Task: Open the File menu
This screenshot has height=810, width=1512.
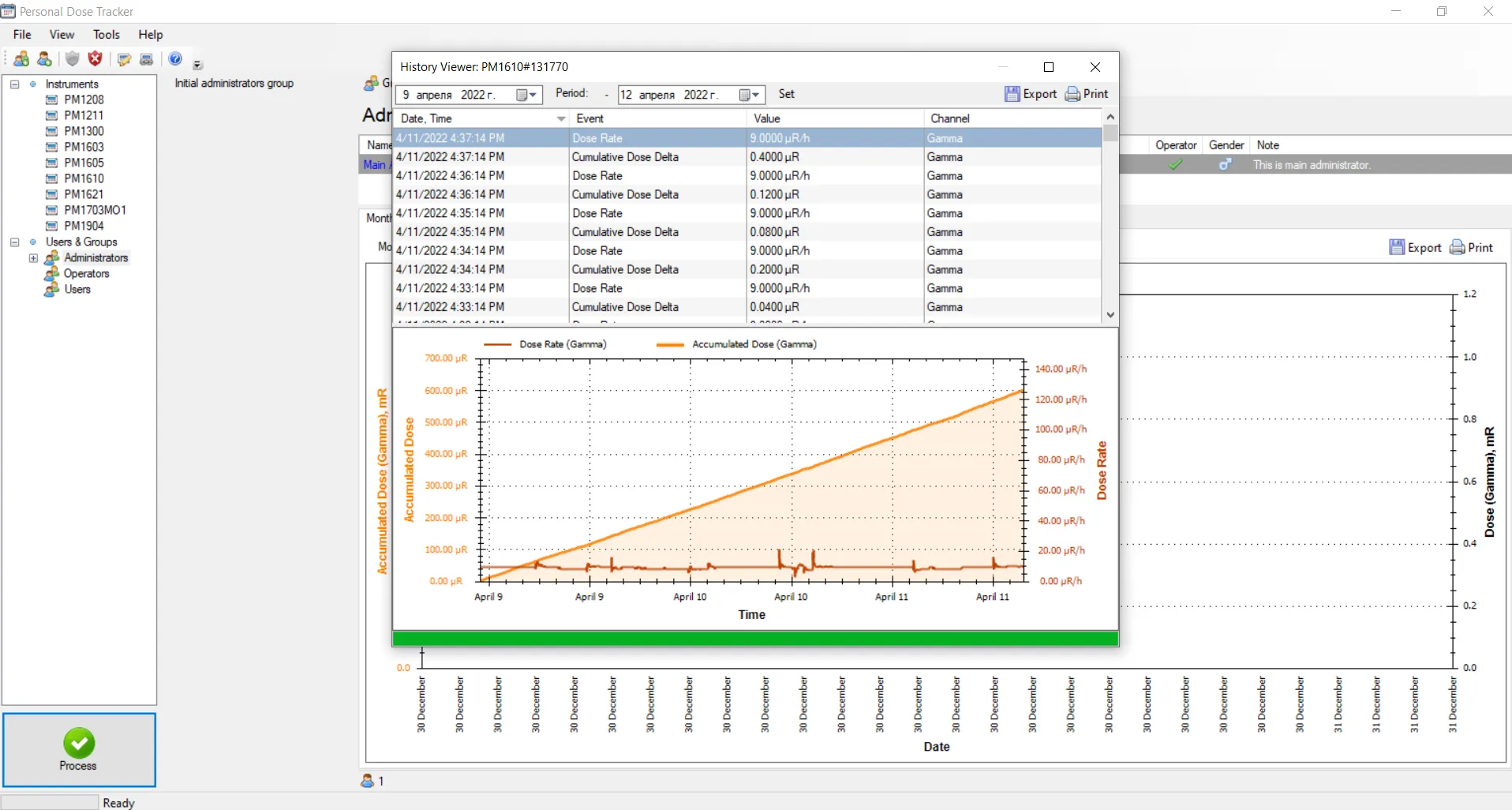Action: 22,35
